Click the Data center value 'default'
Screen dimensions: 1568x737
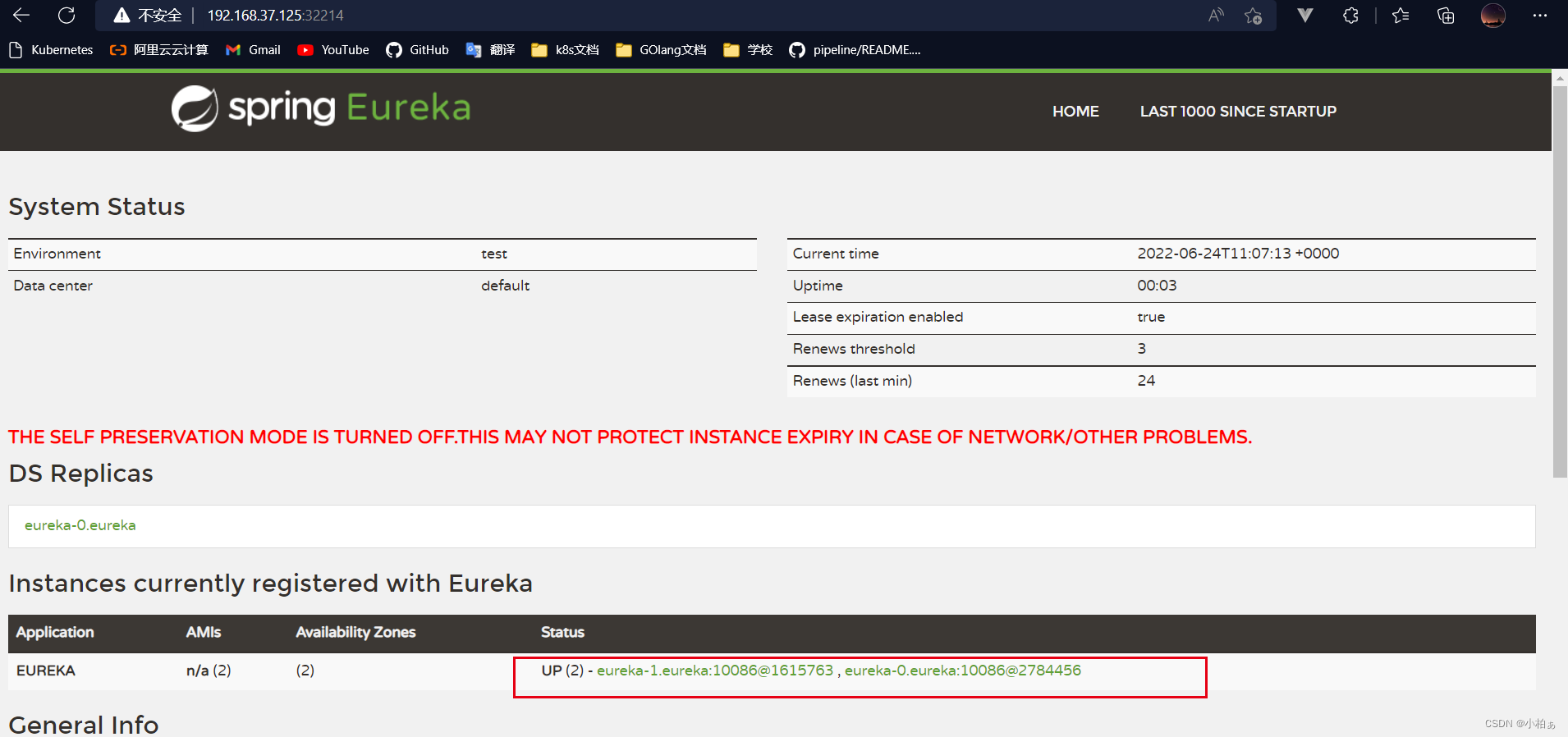pos(506,286)
